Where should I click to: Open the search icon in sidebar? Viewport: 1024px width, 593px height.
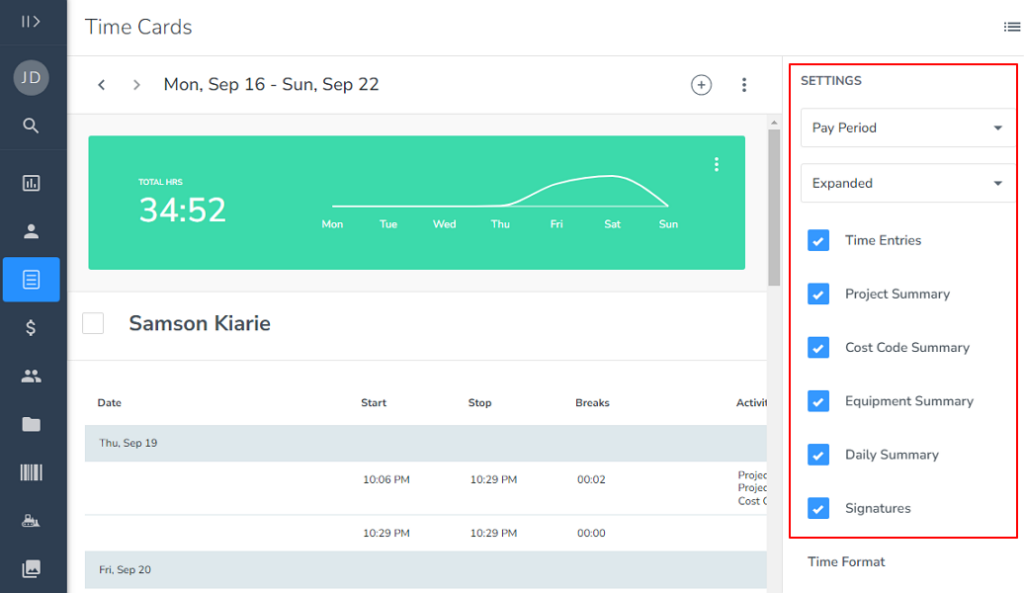(x=31, y=125)
